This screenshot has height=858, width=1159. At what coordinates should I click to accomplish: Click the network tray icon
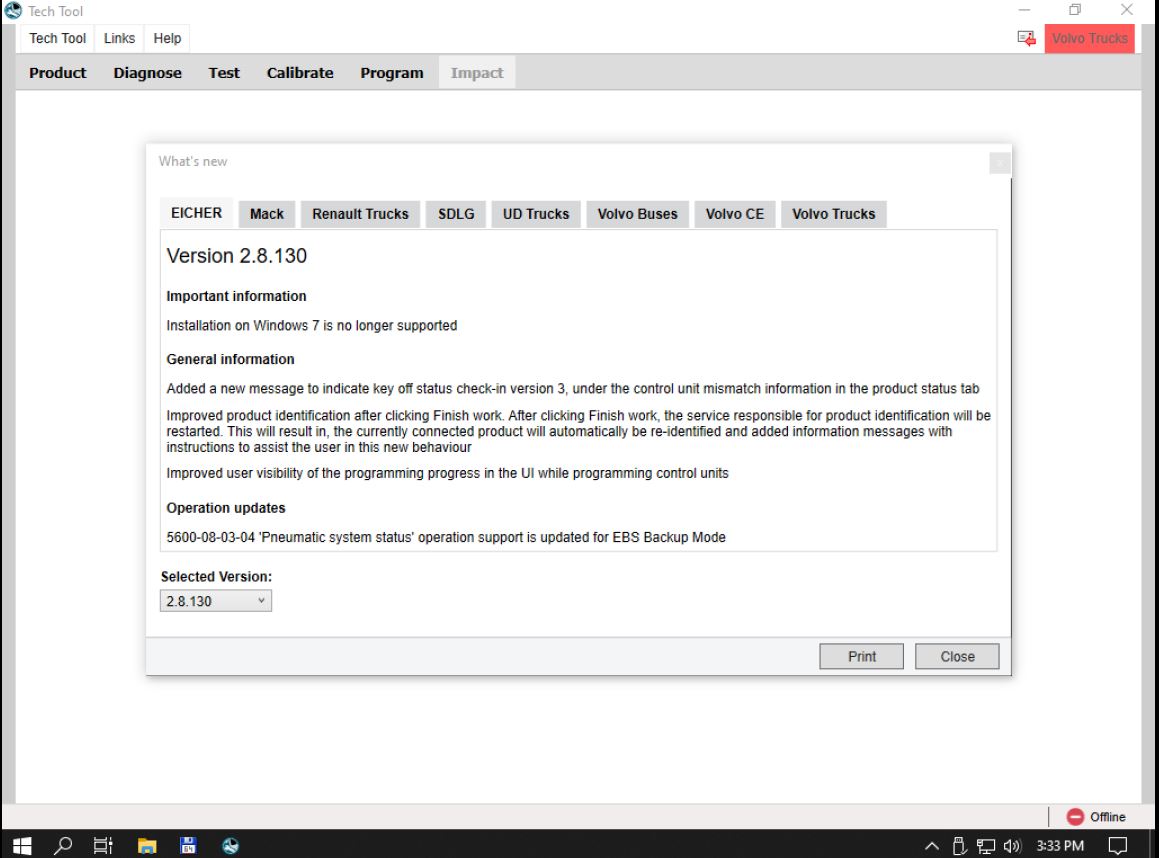(986, 846)
